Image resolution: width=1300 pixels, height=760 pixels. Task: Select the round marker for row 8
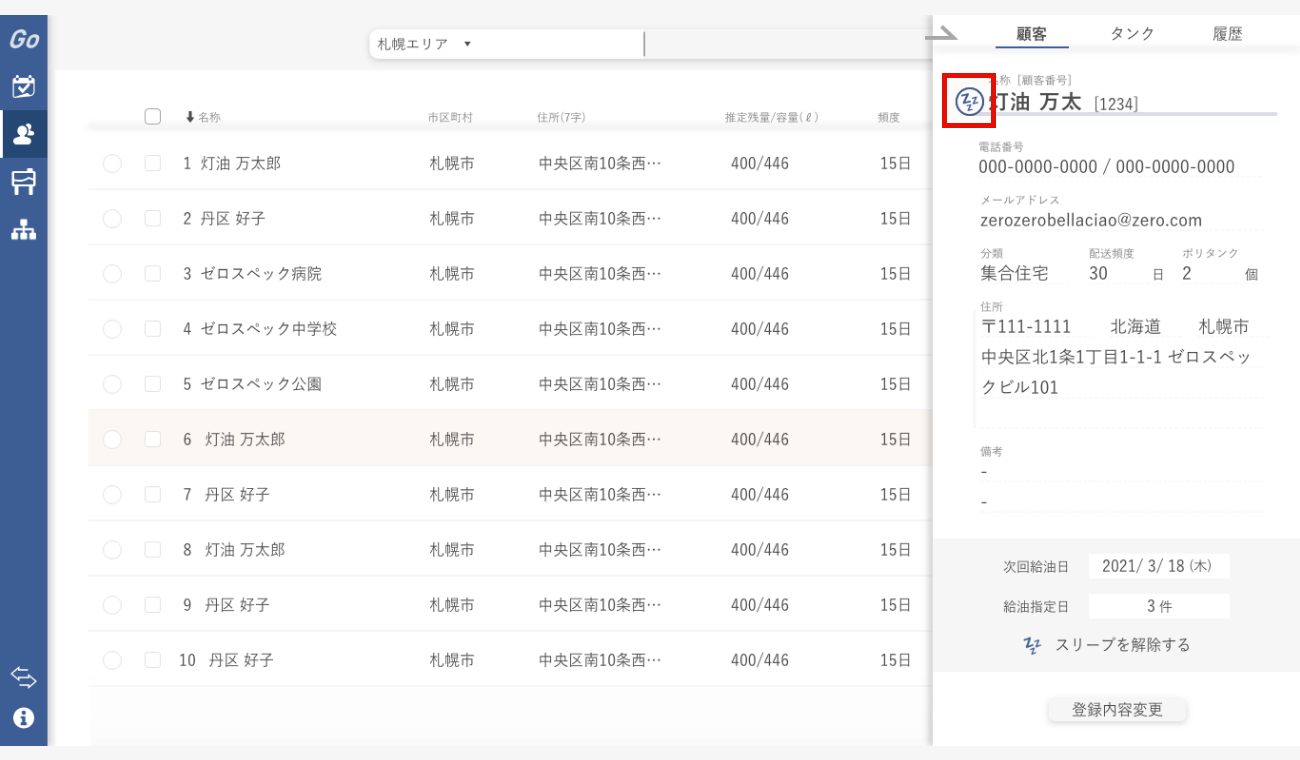click(112, 549)
